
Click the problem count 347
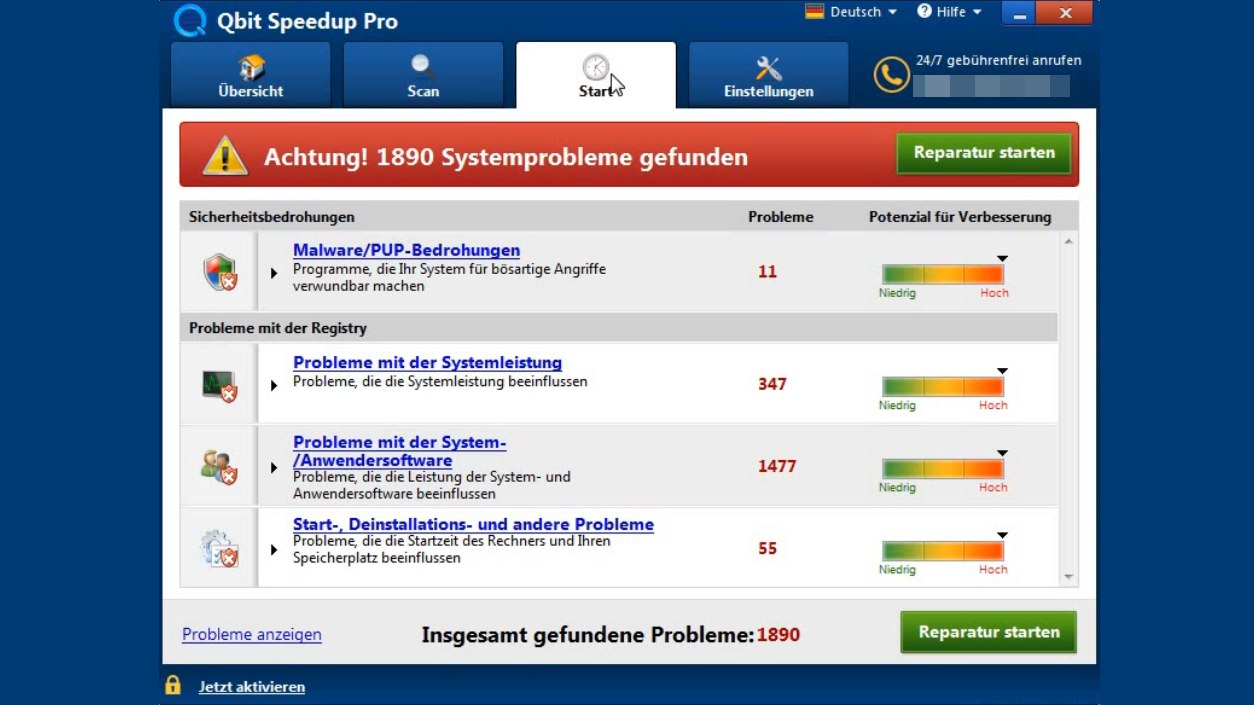pyautogui.click(x=772, y=384)
